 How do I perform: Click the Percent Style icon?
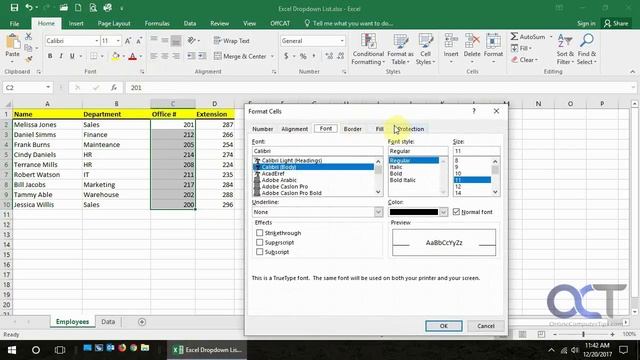(303, 56)
